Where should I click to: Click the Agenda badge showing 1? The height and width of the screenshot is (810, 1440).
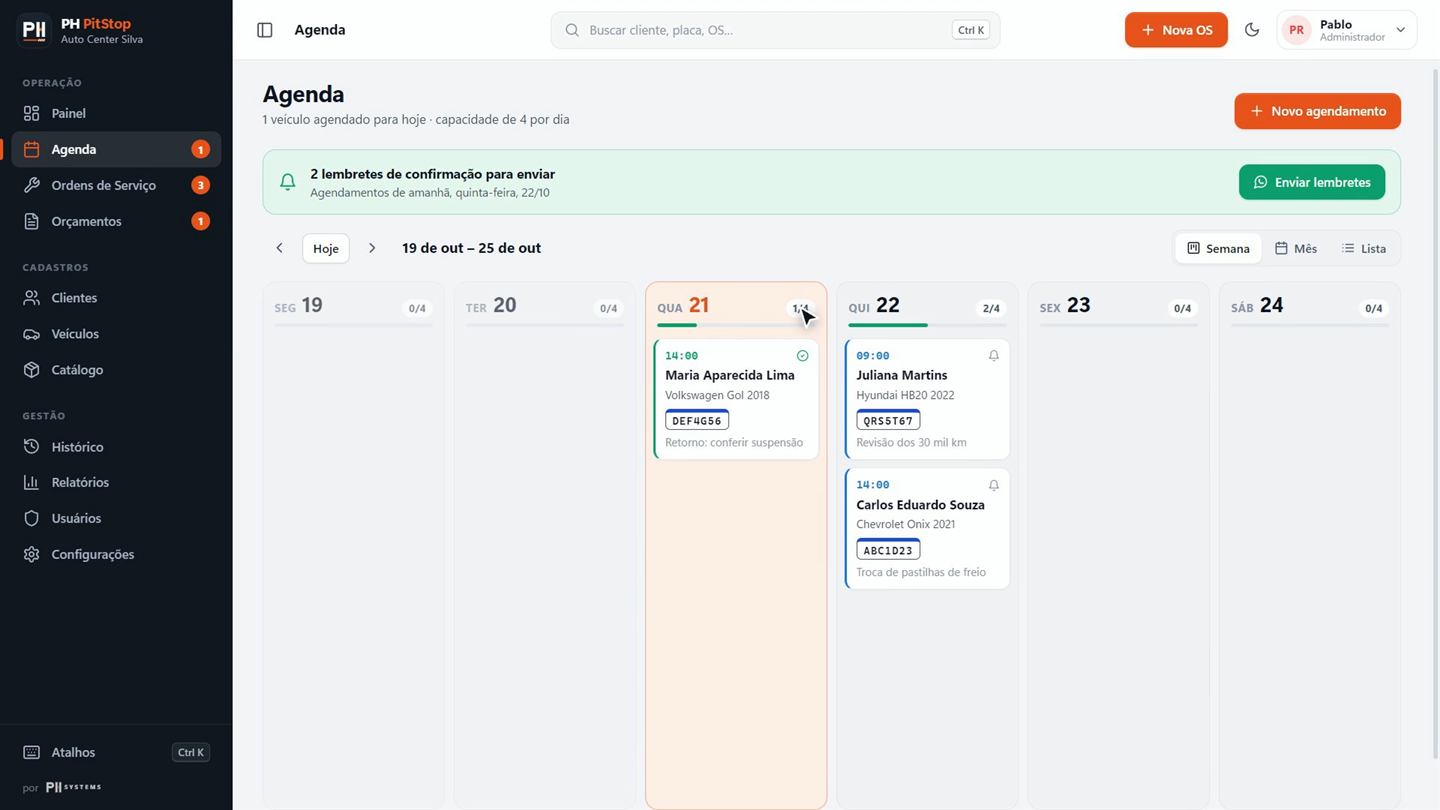click(200, 150)
